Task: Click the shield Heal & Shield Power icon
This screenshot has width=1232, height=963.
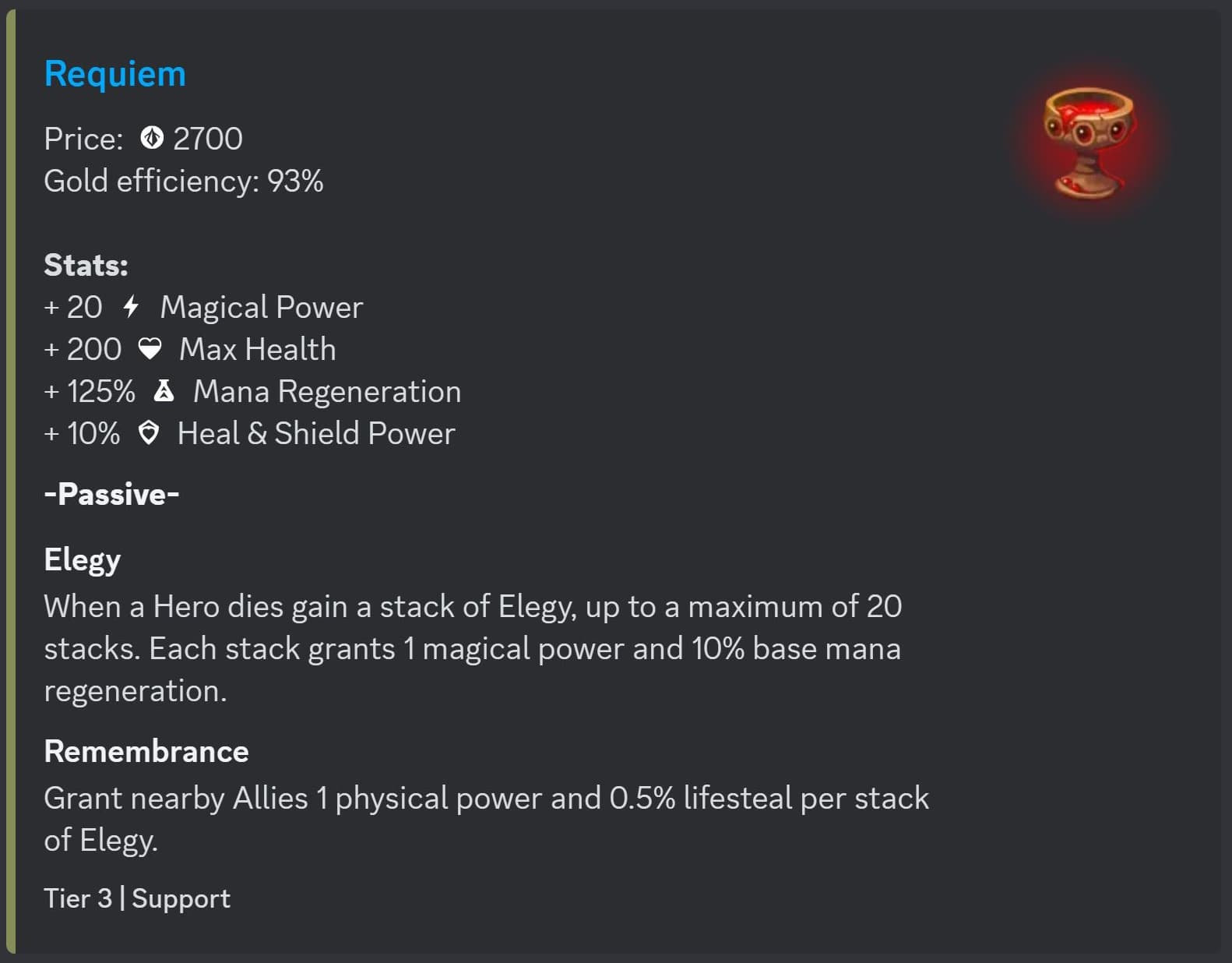Action: (x=148, y=433)
